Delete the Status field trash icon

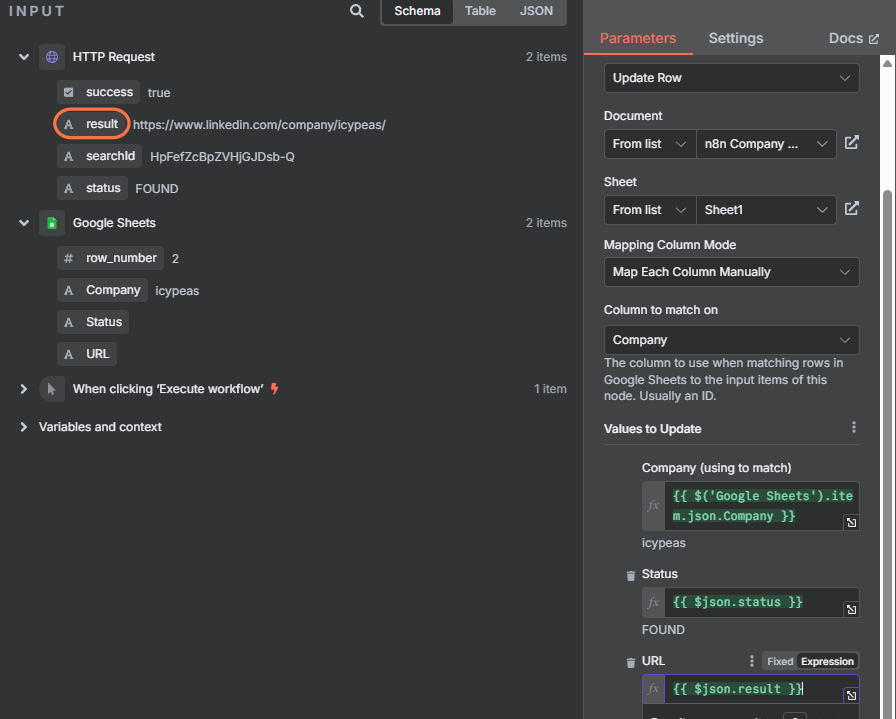coord(630,576)
